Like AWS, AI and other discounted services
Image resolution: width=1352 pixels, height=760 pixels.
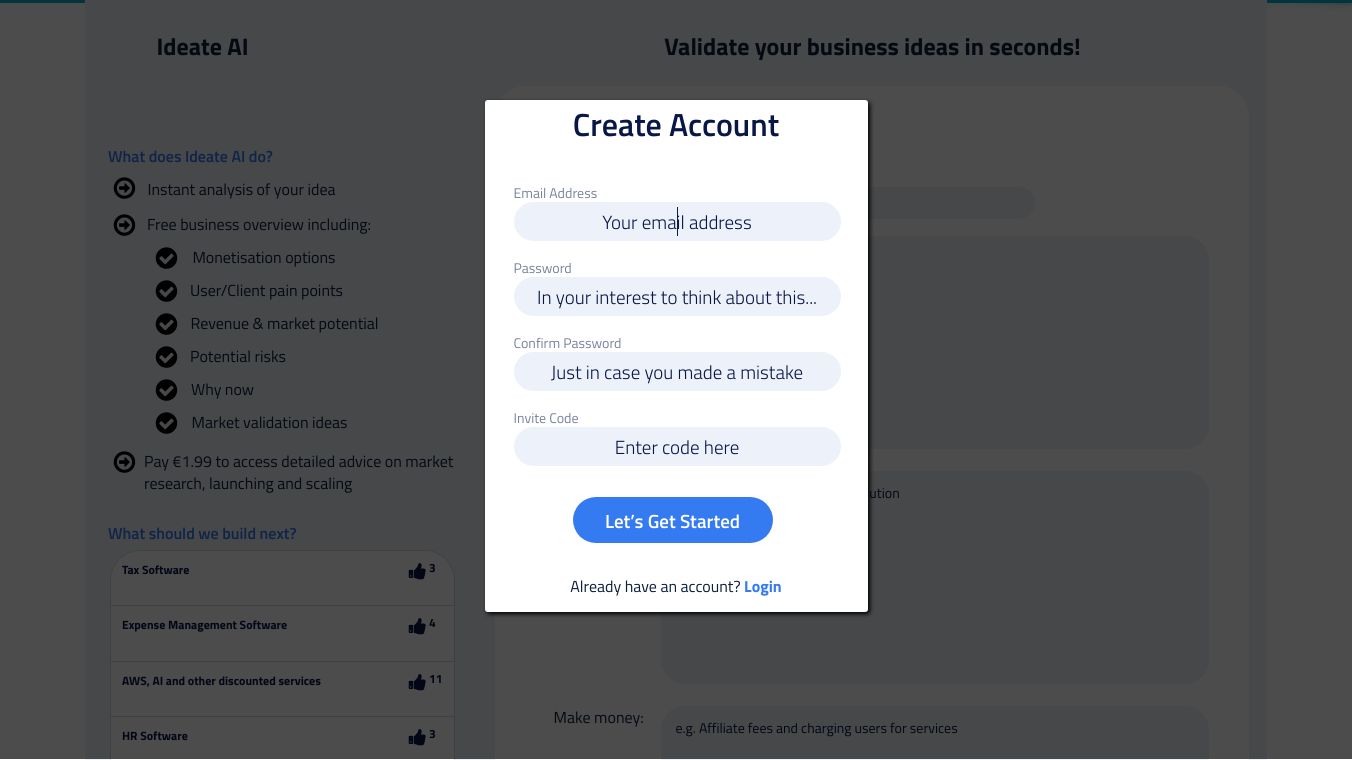pos(417,682)
